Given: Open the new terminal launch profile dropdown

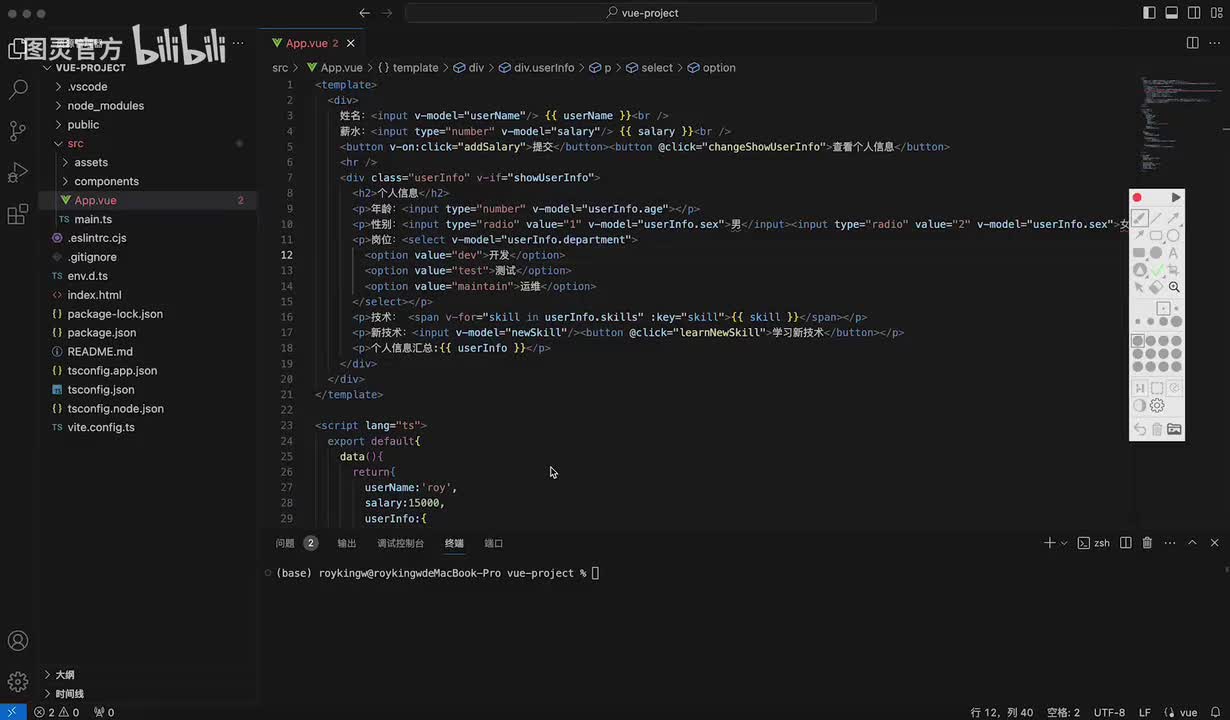Looking at the screenshot, I should 1064,543.
